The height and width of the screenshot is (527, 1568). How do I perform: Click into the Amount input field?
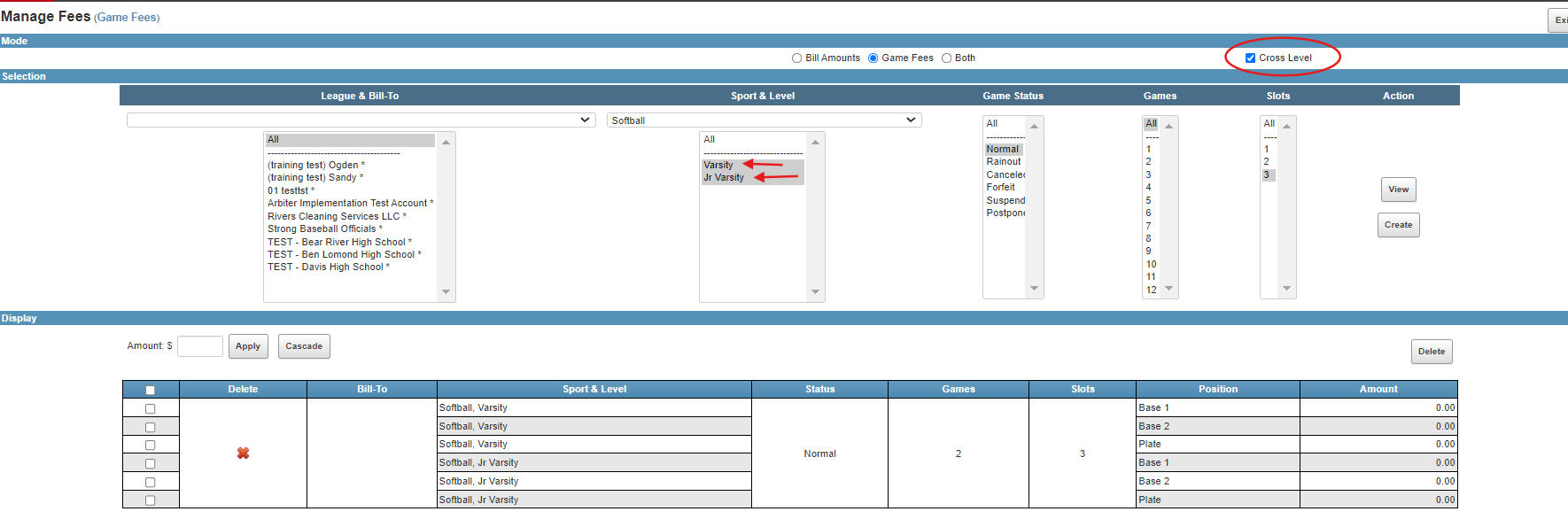[x=200, y=346]
